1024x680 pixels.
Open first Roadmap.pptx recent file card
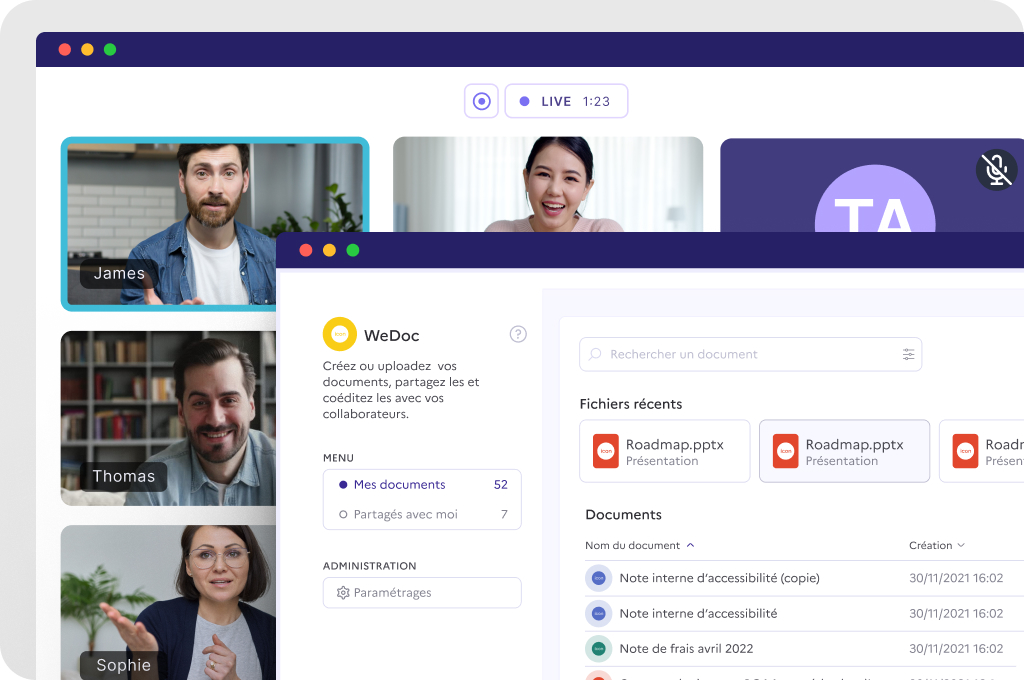tap(664, 451)
